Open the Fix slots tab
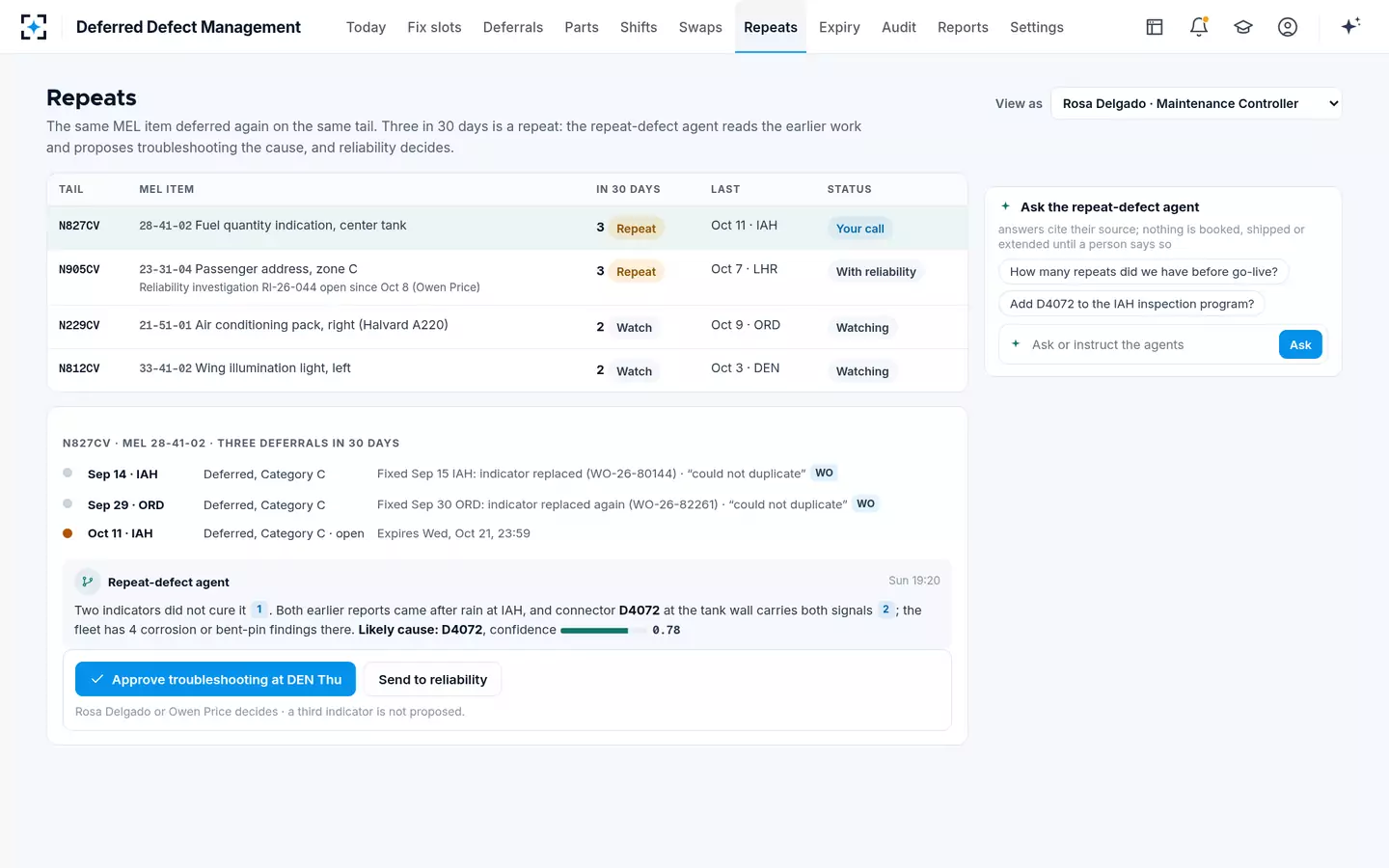 (434, 27)
